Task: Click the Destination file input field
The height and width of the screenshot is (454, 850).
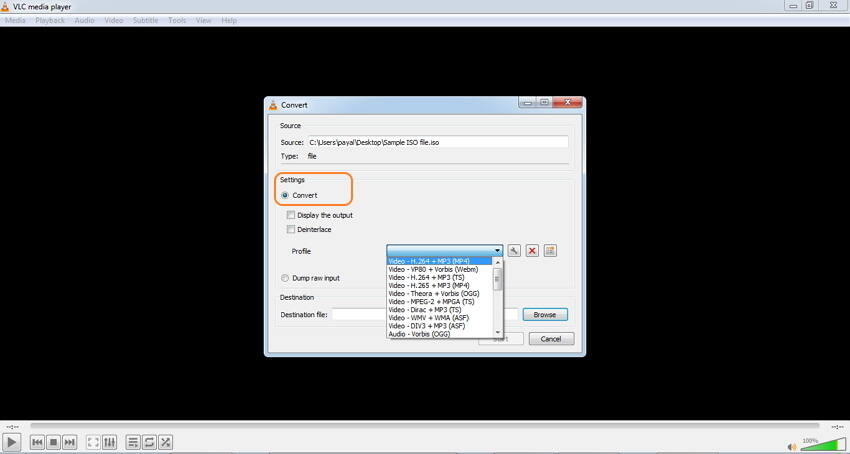Action: click(x=425, y=315)
